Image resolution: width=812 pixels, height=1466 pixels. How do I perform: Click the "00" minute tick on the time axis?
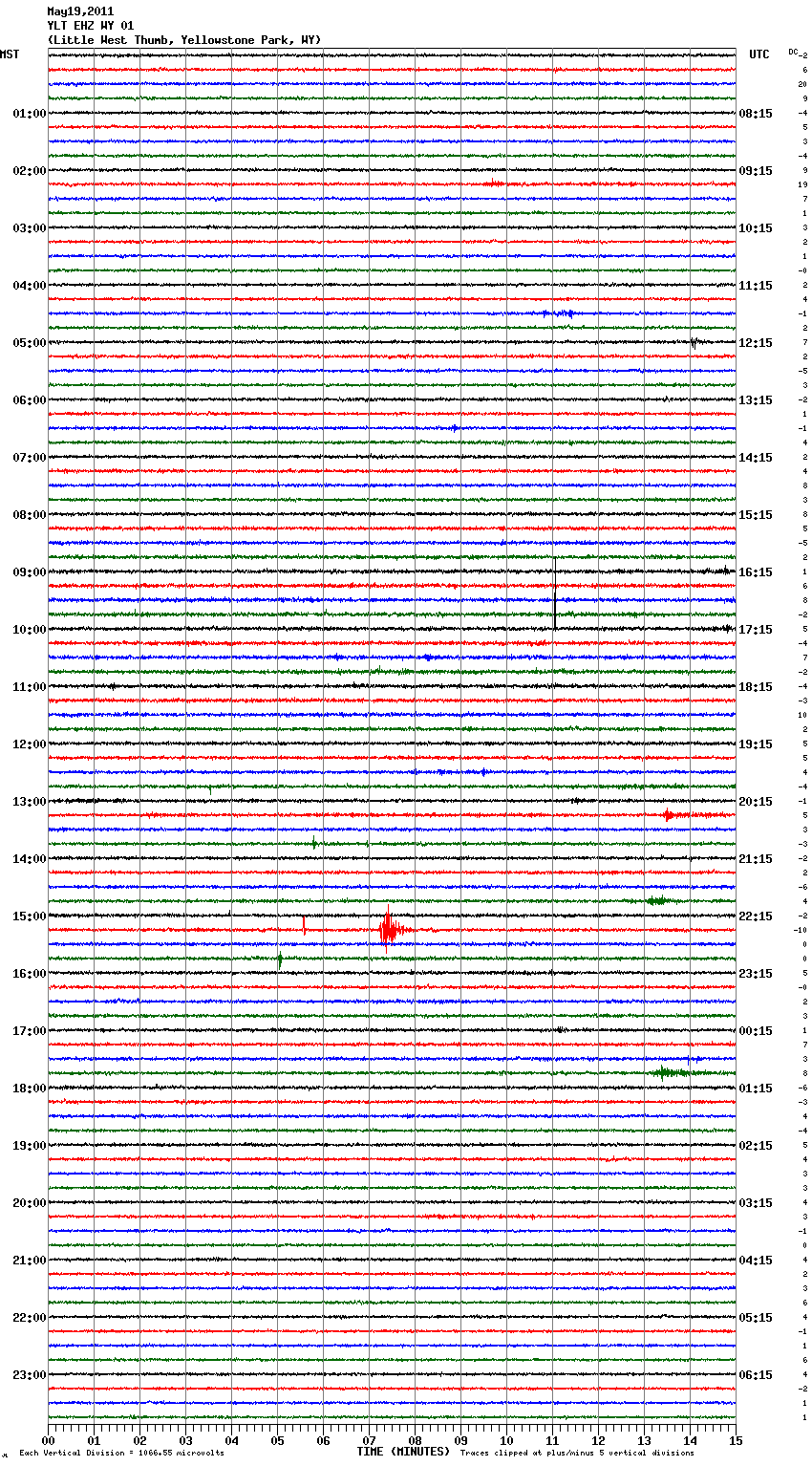tap(48, 1440)
